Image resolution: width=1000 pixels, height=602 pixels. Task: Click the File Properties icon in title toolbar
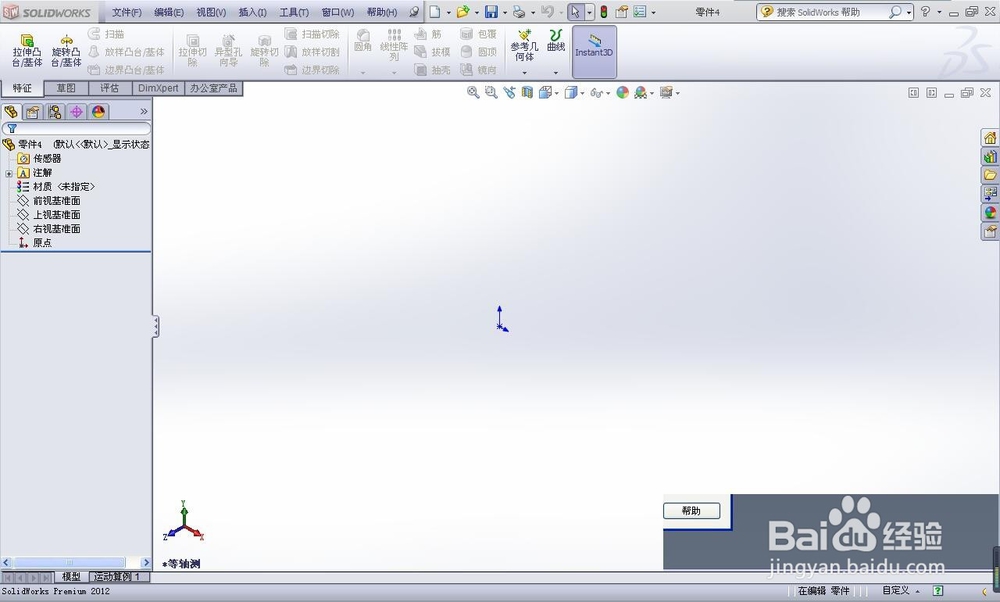click(622, 11)
